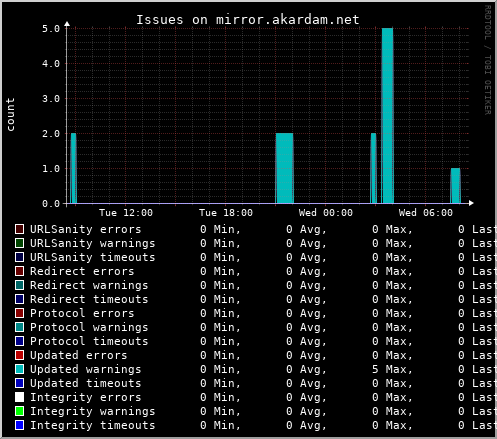Click the narrow cyan bar at graph's left edge
The height and width of the screenshot is (439, 497).
(73, 168)
